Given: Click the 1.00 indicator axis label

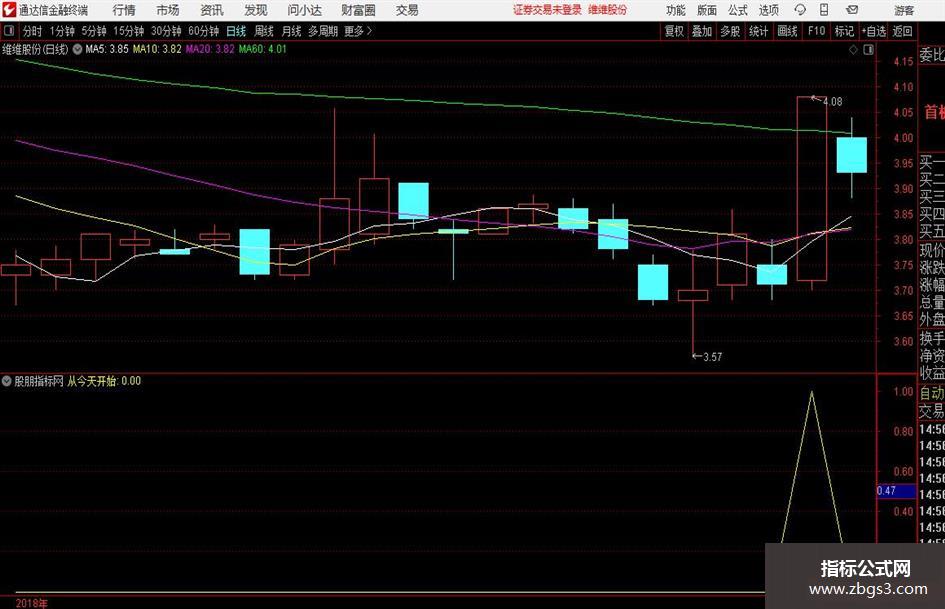Looking at the screenshot, I should point(903,391).
